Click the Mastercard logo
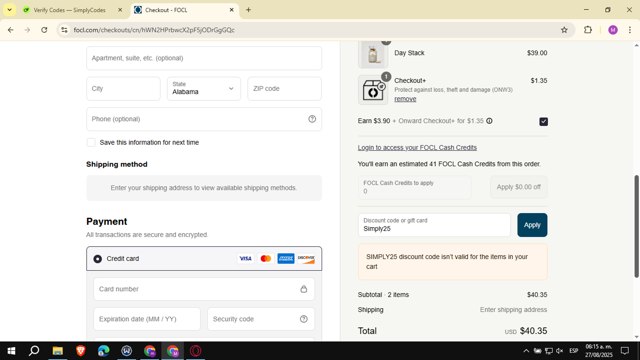The height and width of the screenshot is (360, 640). (266, 258)
